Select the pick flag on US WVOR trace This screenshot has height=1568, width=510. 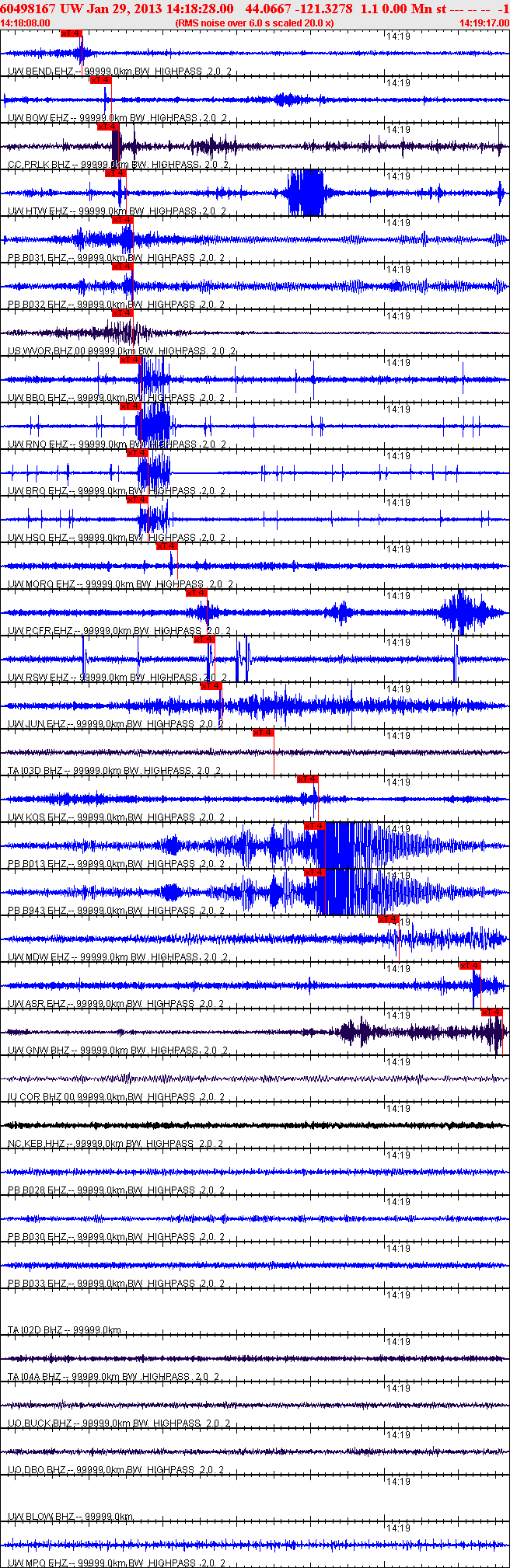pyautogui.click(x=123, y=313)
